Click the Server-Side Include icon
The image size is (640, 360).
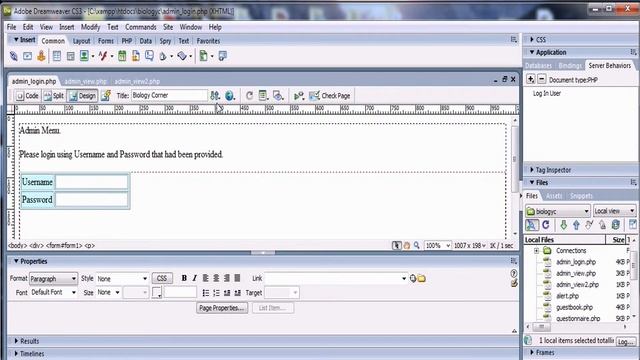136,56
